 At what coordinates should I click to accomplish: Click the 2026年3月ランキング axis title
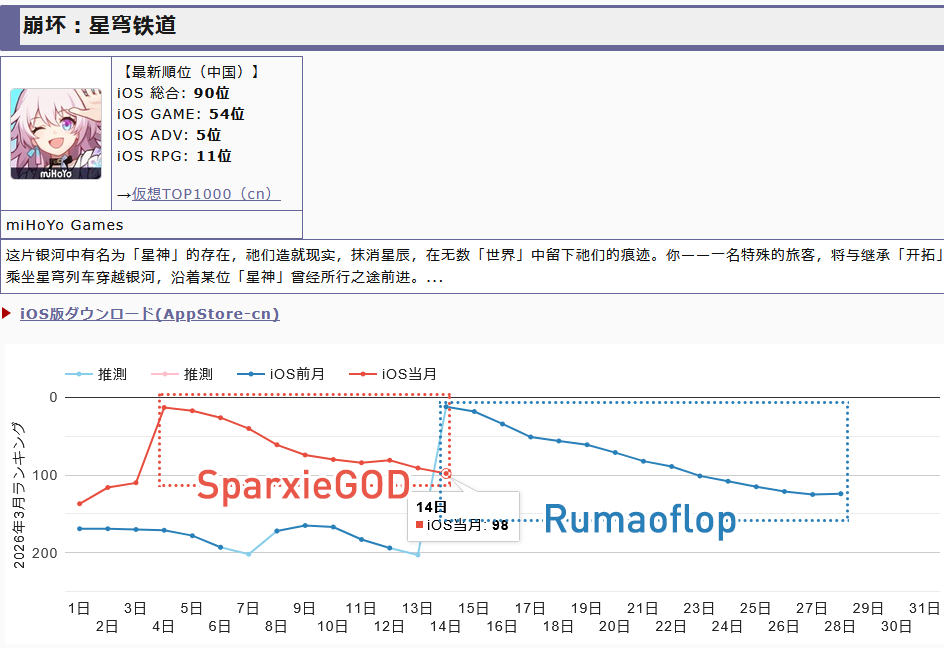[19, 494]
